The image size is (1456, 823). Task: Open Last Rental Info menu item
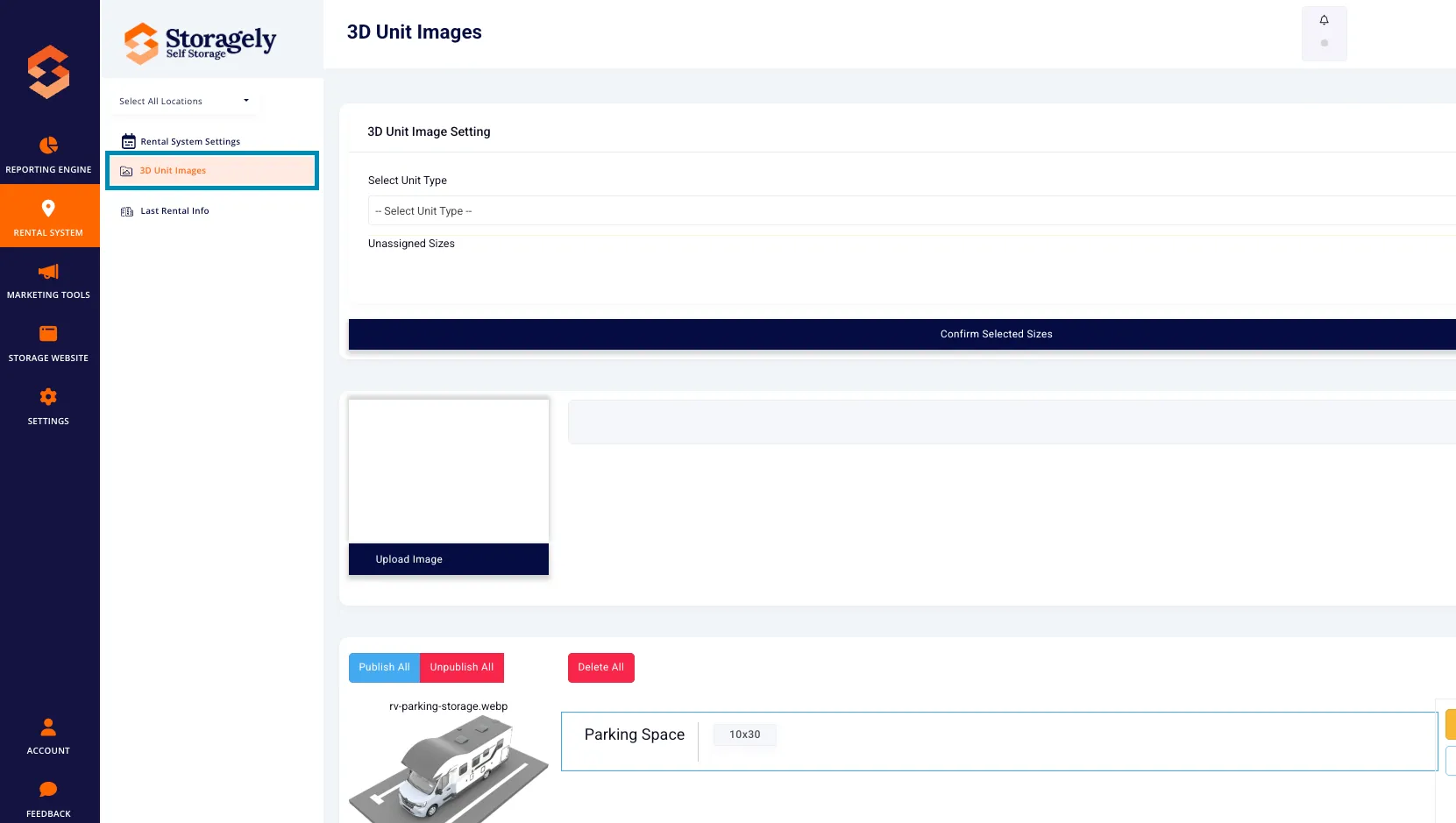pos(174,211)
